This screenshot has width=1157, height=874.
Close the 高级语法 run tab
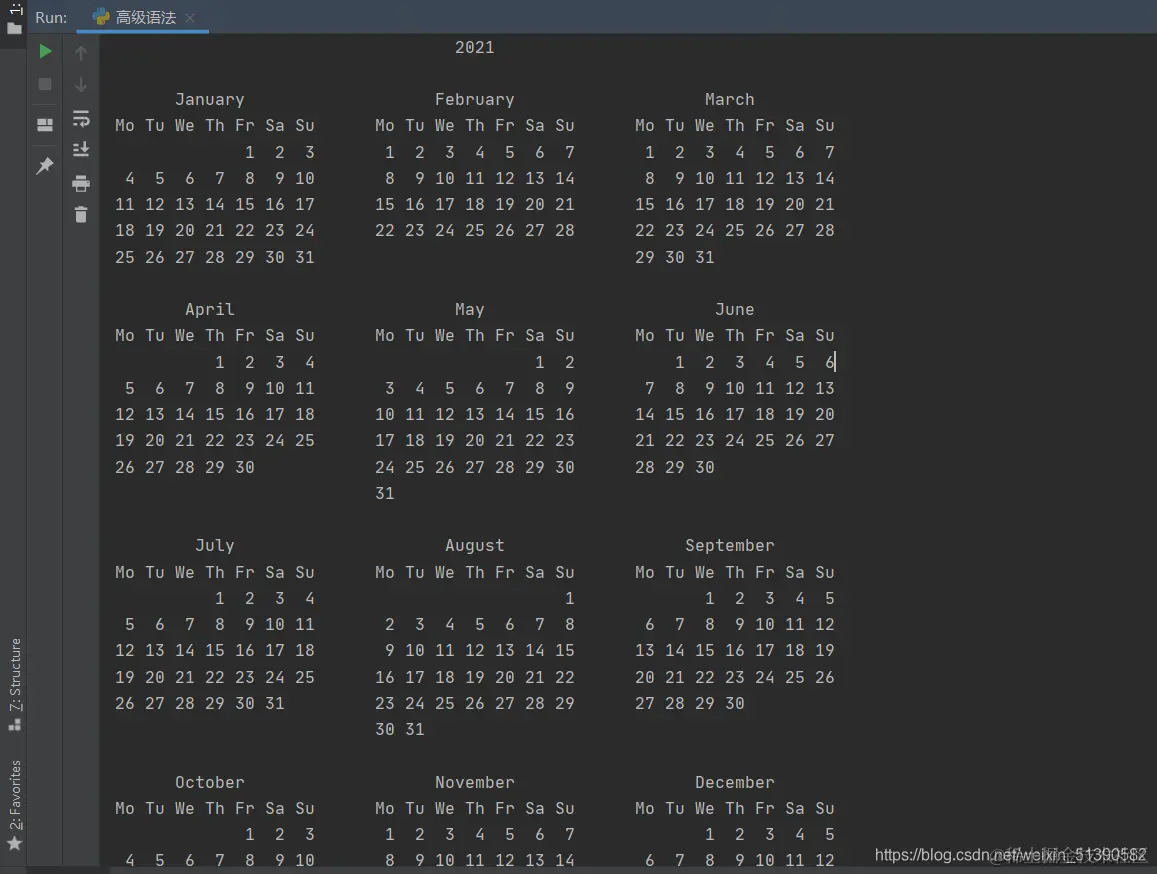click(190, 18)
